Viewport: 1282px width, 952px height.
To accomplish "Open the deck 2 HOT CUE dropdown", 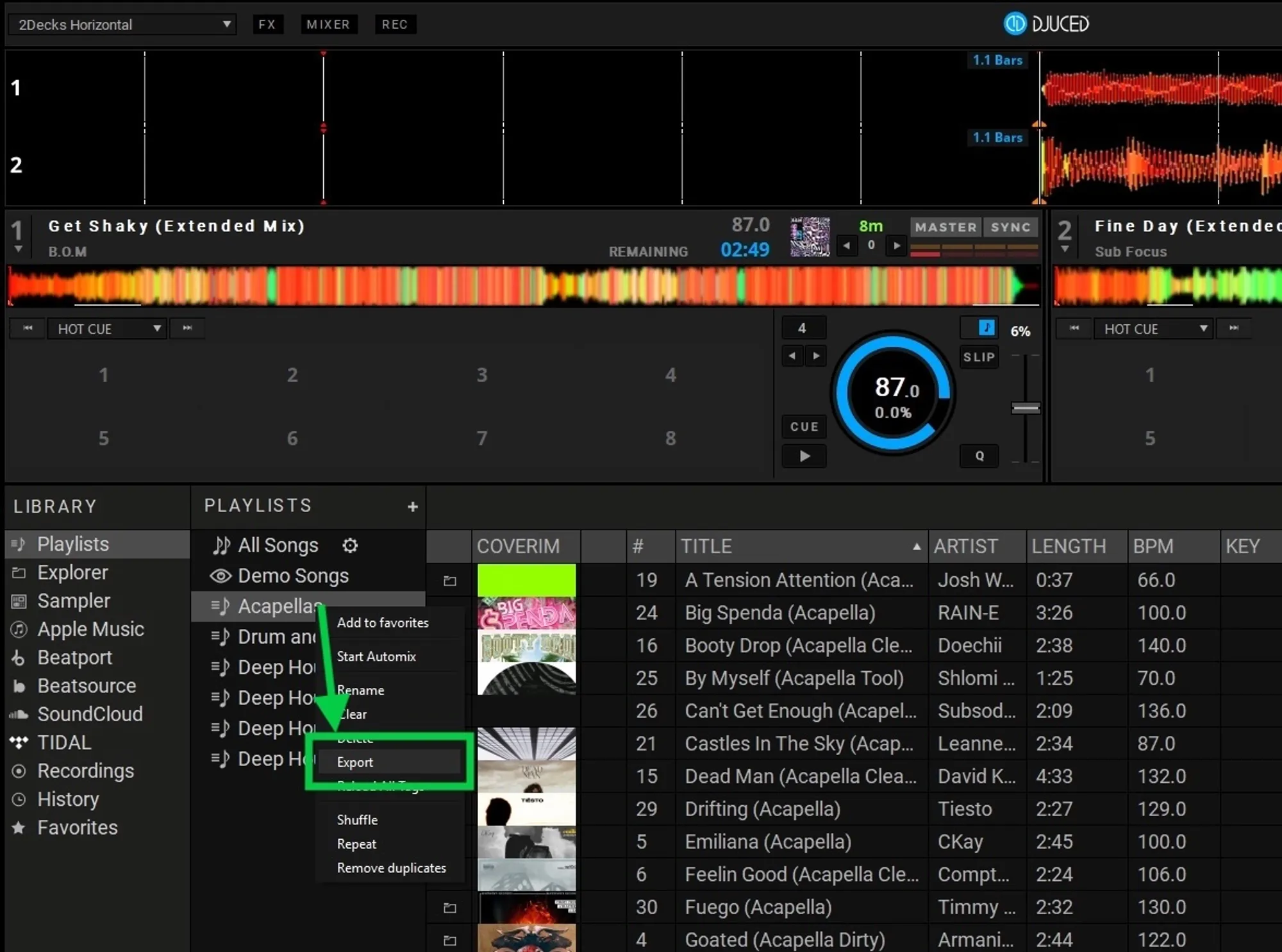I will pos(1154,329).
